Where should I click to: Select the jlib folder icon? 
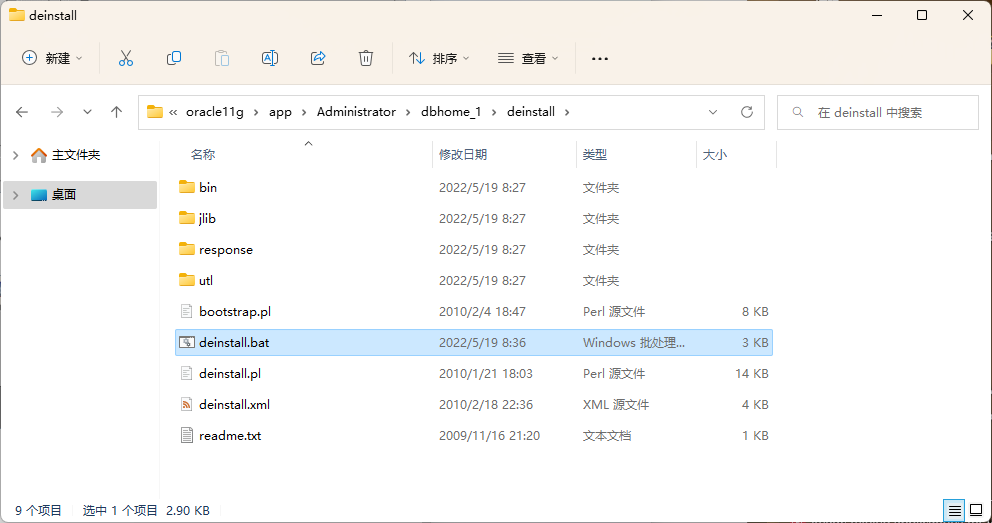coord(187,218)
